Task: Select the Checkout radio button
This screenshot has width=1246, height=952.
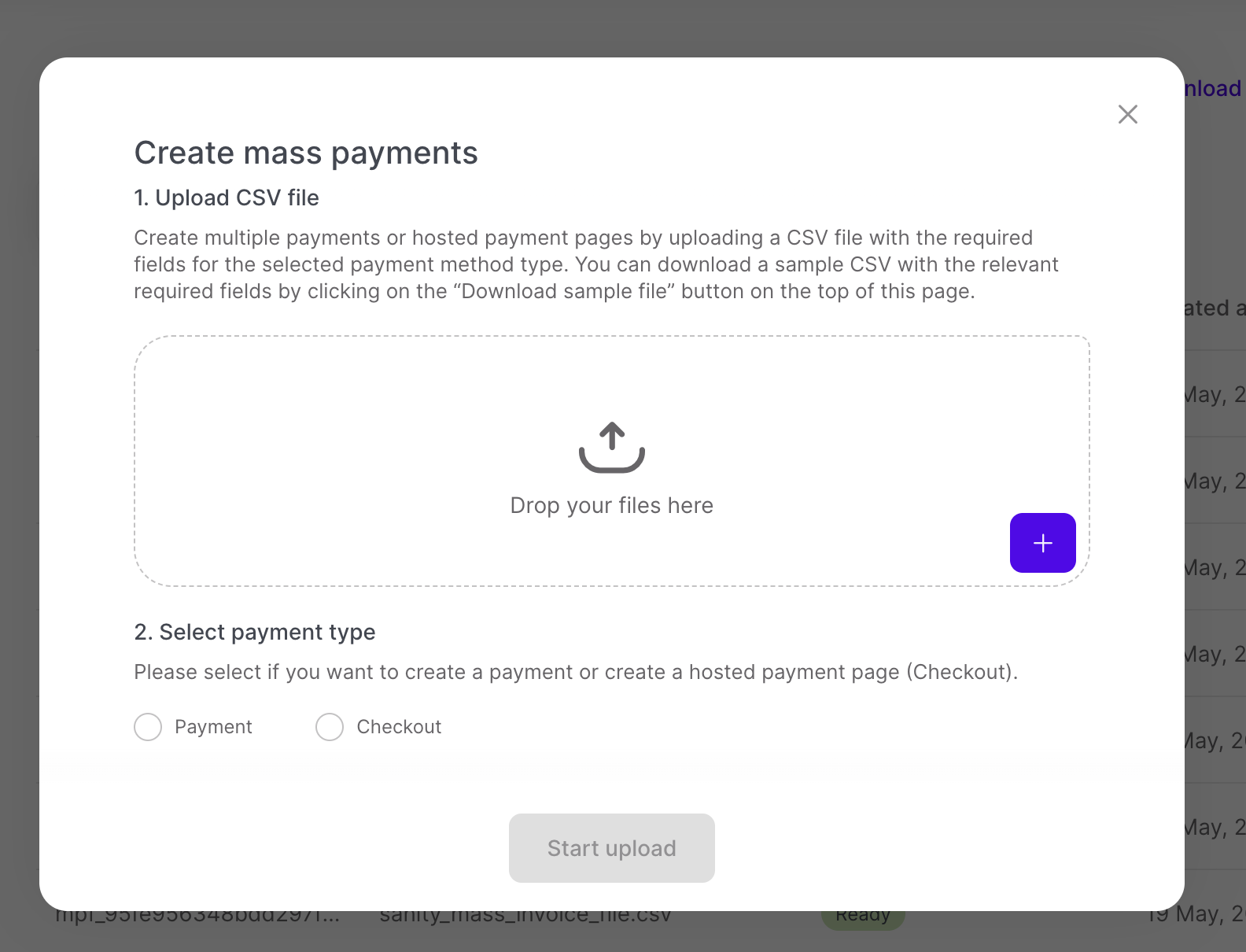Action: [330, 727]
